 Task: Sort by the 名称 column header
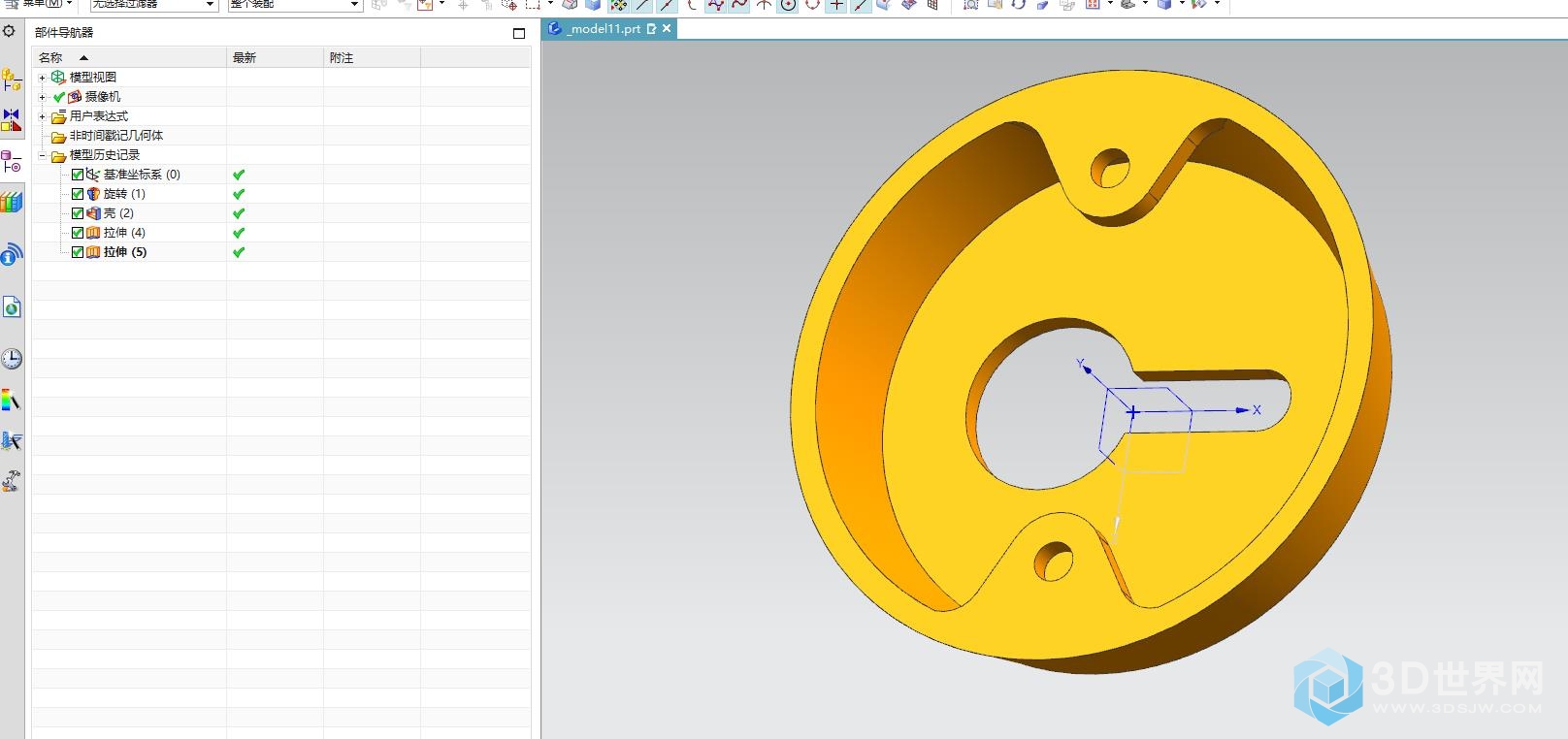129,58
